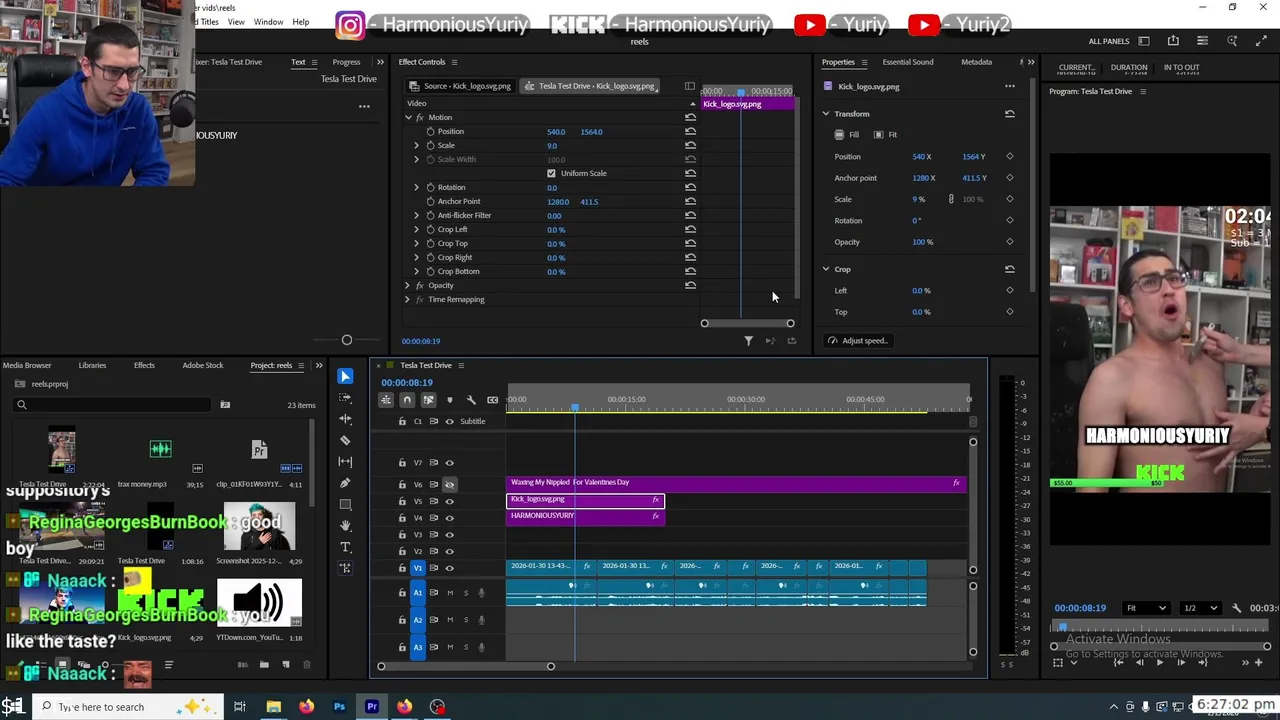Screen dimensions: 1280x720
Task: Switch to the Essential Sound tab
Action: [907, 62]
